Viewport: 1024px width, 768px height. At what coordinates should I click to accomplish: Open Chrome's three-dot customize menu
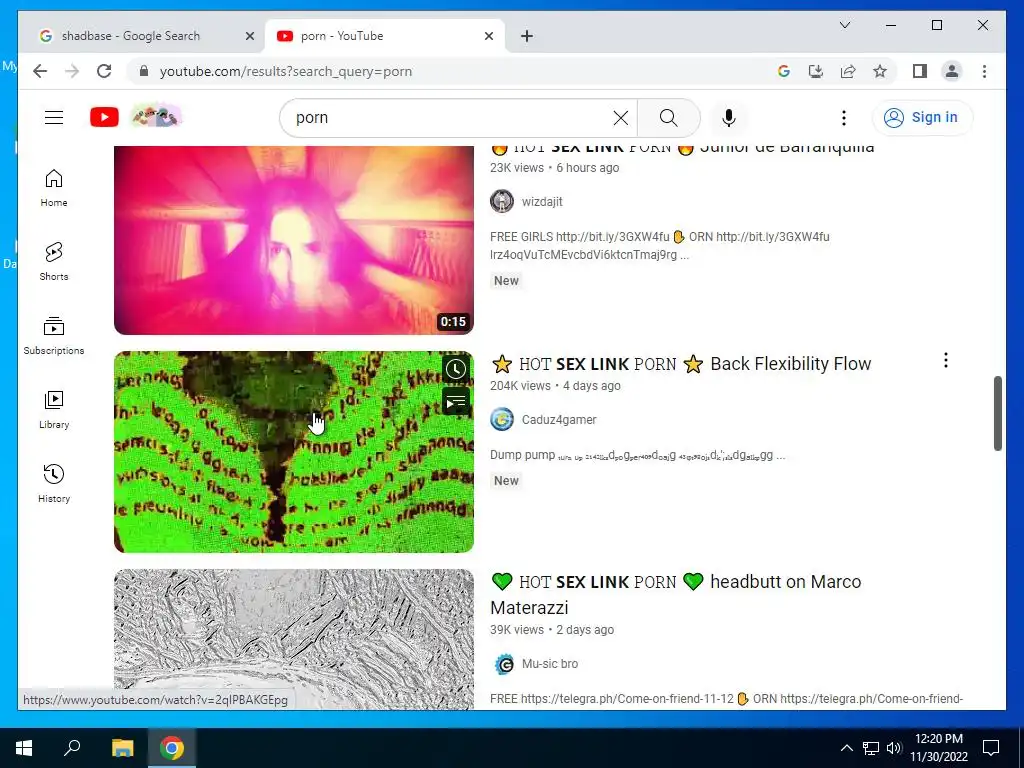click(x=984, y=71)
